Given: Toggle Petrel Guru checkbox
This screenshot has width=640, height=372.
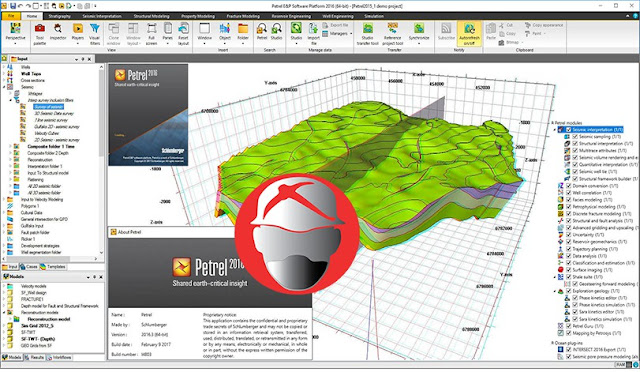Looking at the screenshot, I should click(x=569, y=326).
